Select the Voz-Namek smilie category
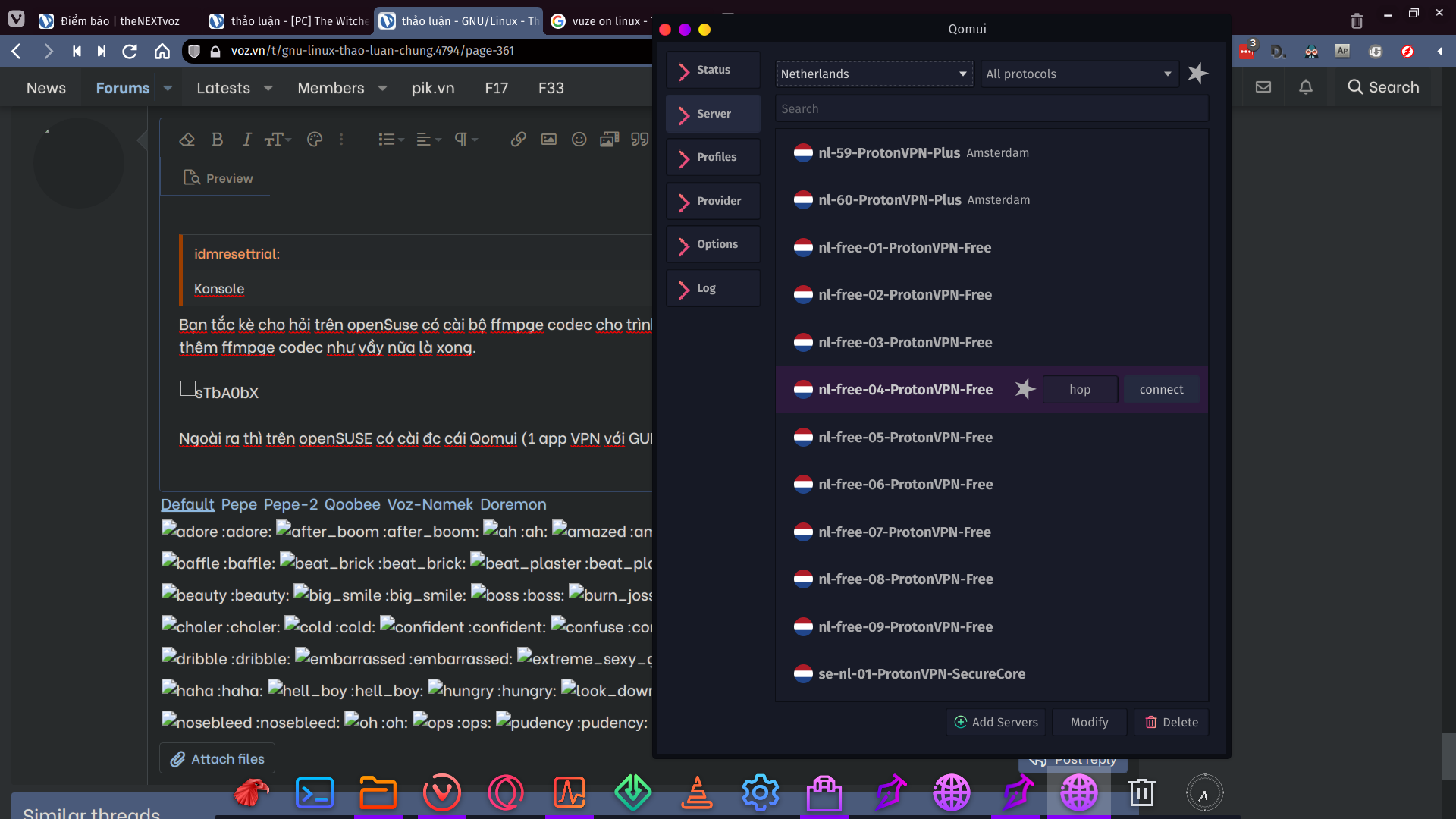 click(x=430, y=504)
